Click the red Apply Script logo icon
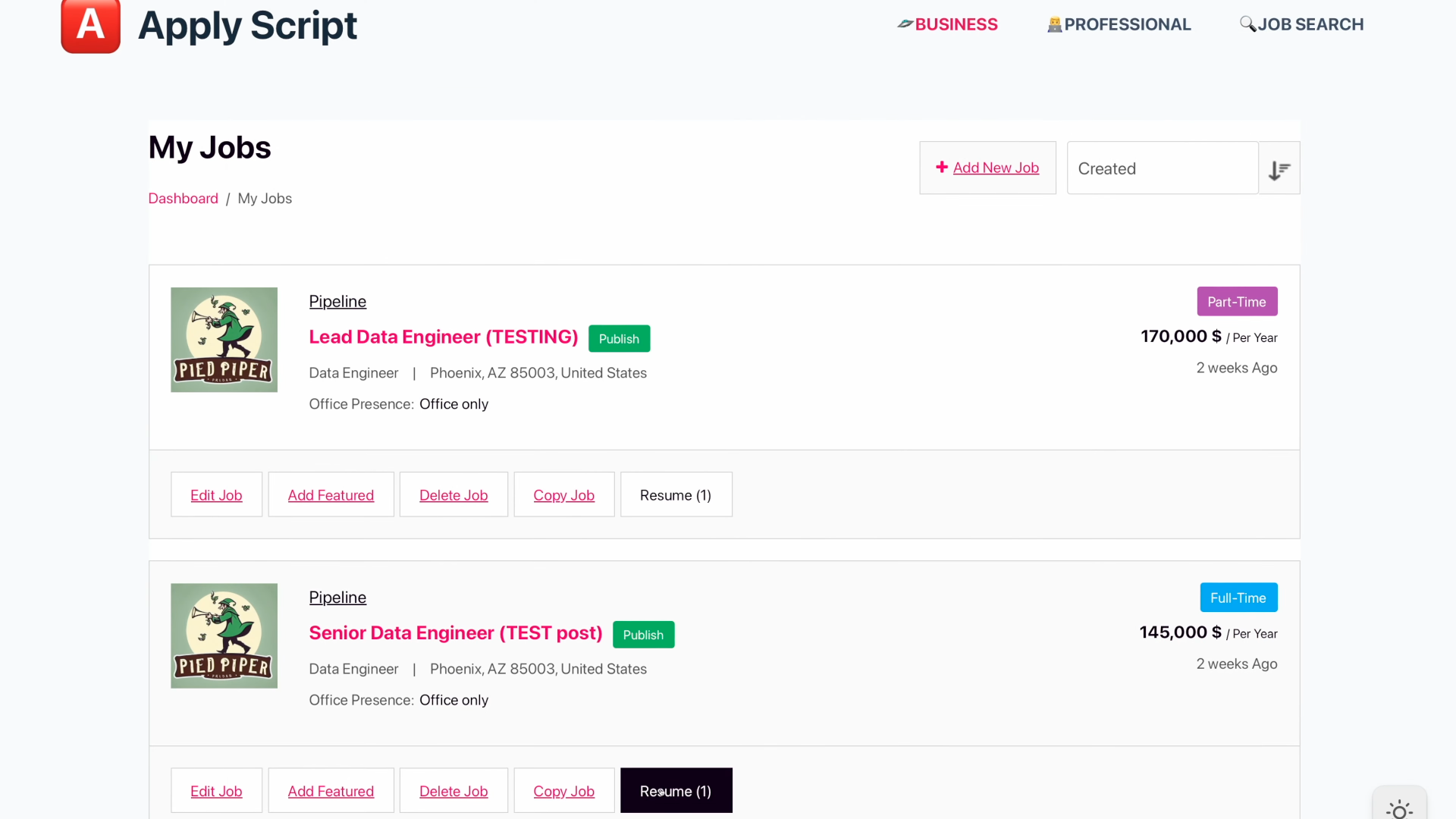This screenshot has width=1456, height=819. pyautogui.click(x=90, y=26)
